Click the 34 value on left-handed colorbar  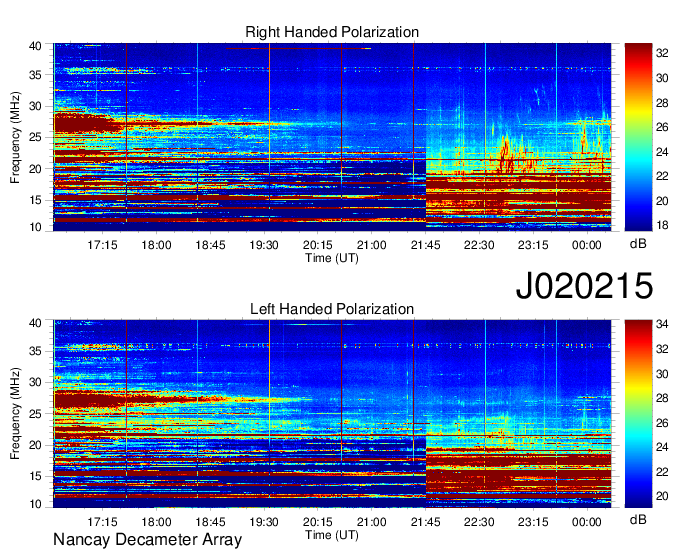point(662,324)
